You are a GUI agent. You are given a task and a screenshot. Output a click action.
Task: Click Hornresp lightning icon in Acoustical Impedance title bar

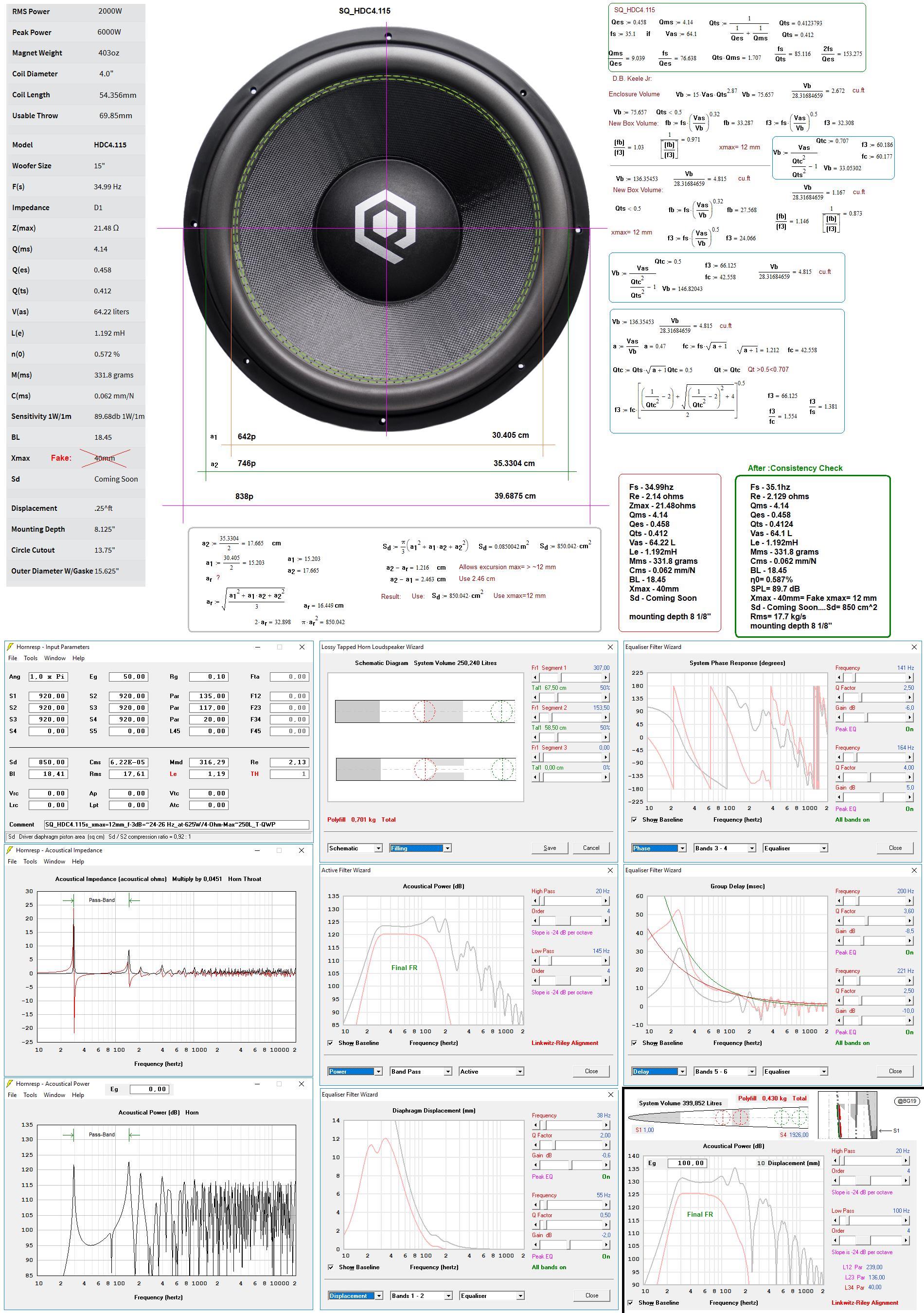coord(10,850)
